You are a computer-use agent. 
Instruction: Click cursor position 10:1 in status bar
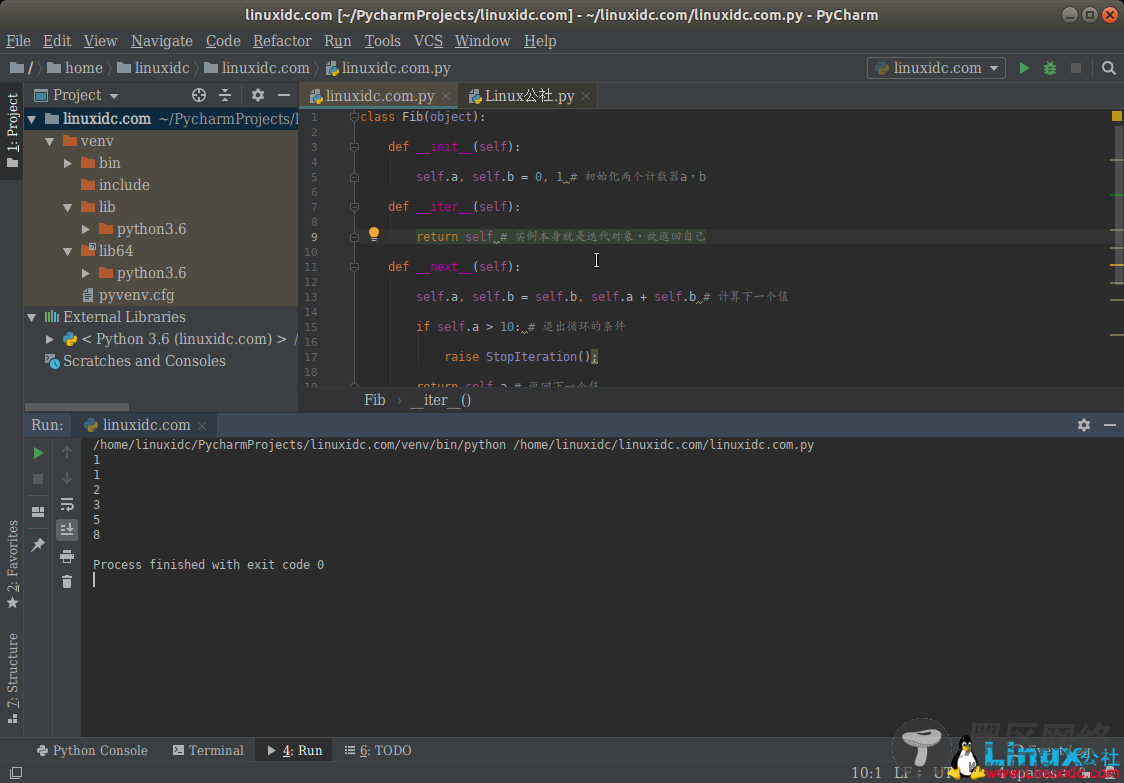point(867,773)
